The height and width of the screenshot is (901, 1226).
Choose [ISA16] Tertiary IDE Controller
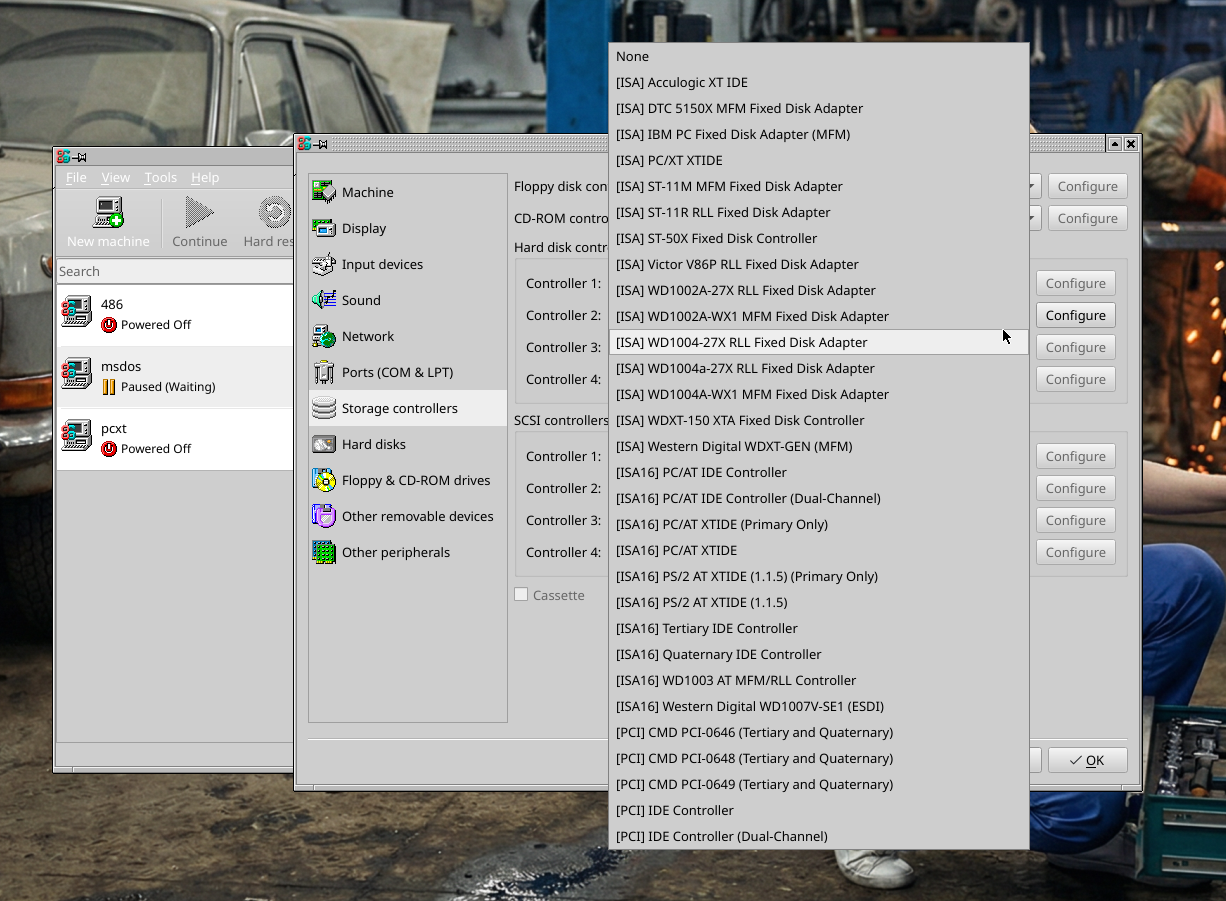(x=819, y=628)
